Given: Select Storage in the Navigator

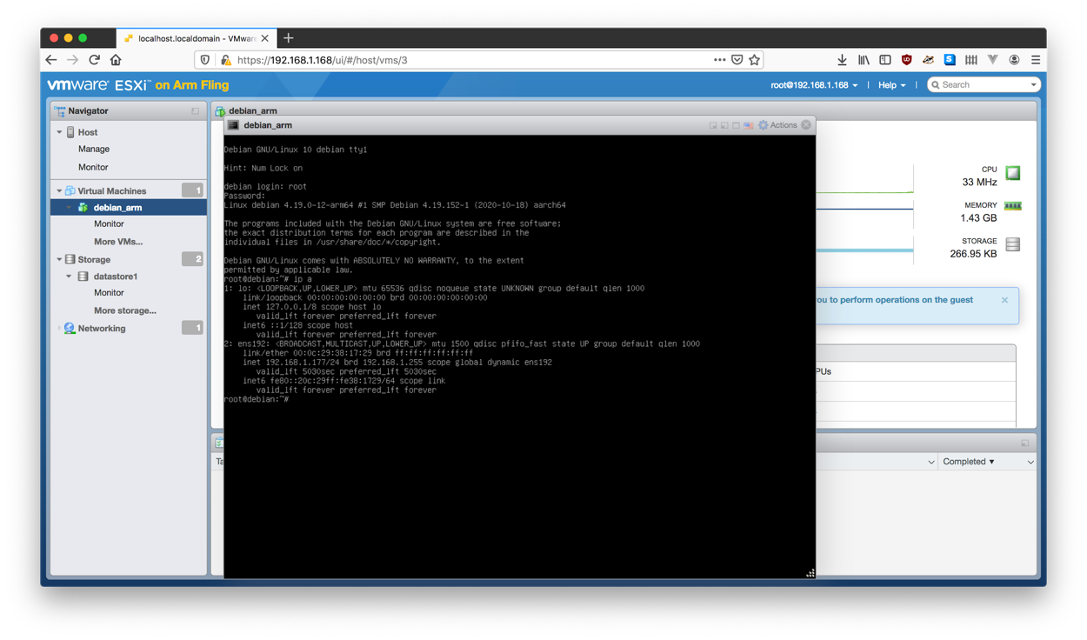Looking at the screenshot, I should click(94, 259).
